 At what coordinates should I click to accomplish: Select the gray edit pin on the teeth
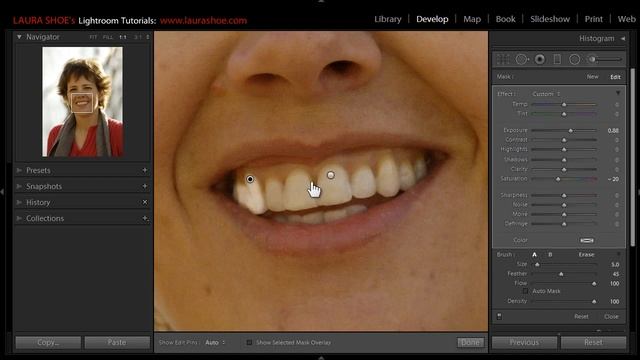coord(331,175)
